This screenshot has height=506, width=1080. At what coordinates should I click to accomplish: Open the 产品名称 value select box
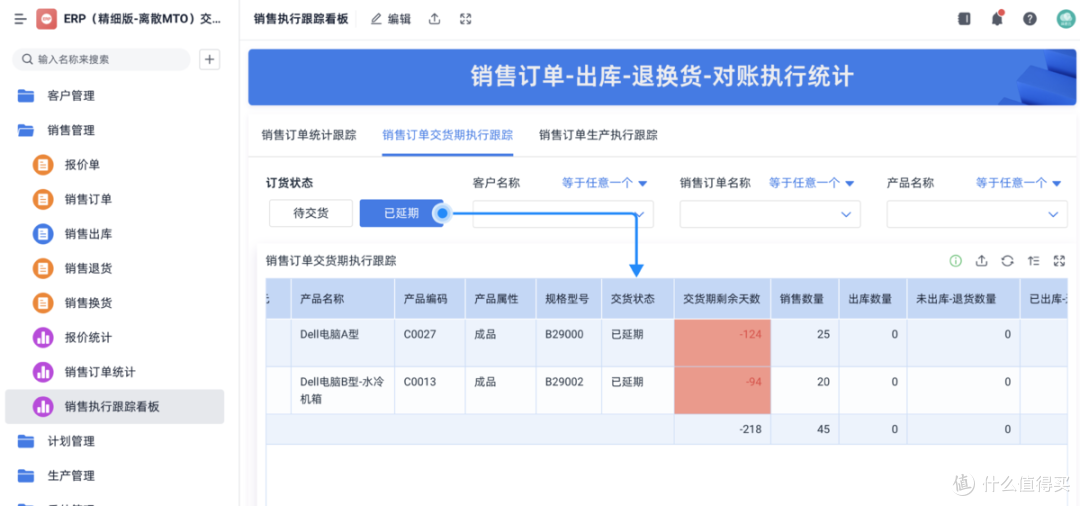tap(977, 214)
